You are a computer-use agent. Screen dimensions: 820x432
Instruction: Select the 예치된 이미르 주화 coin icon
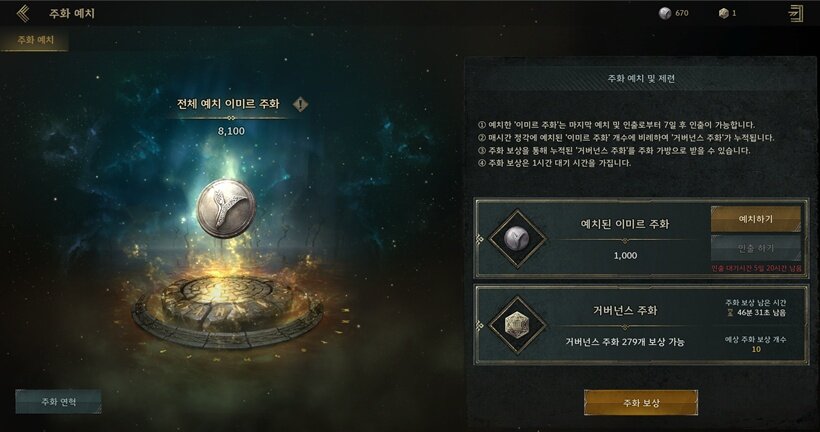(517, 239)
